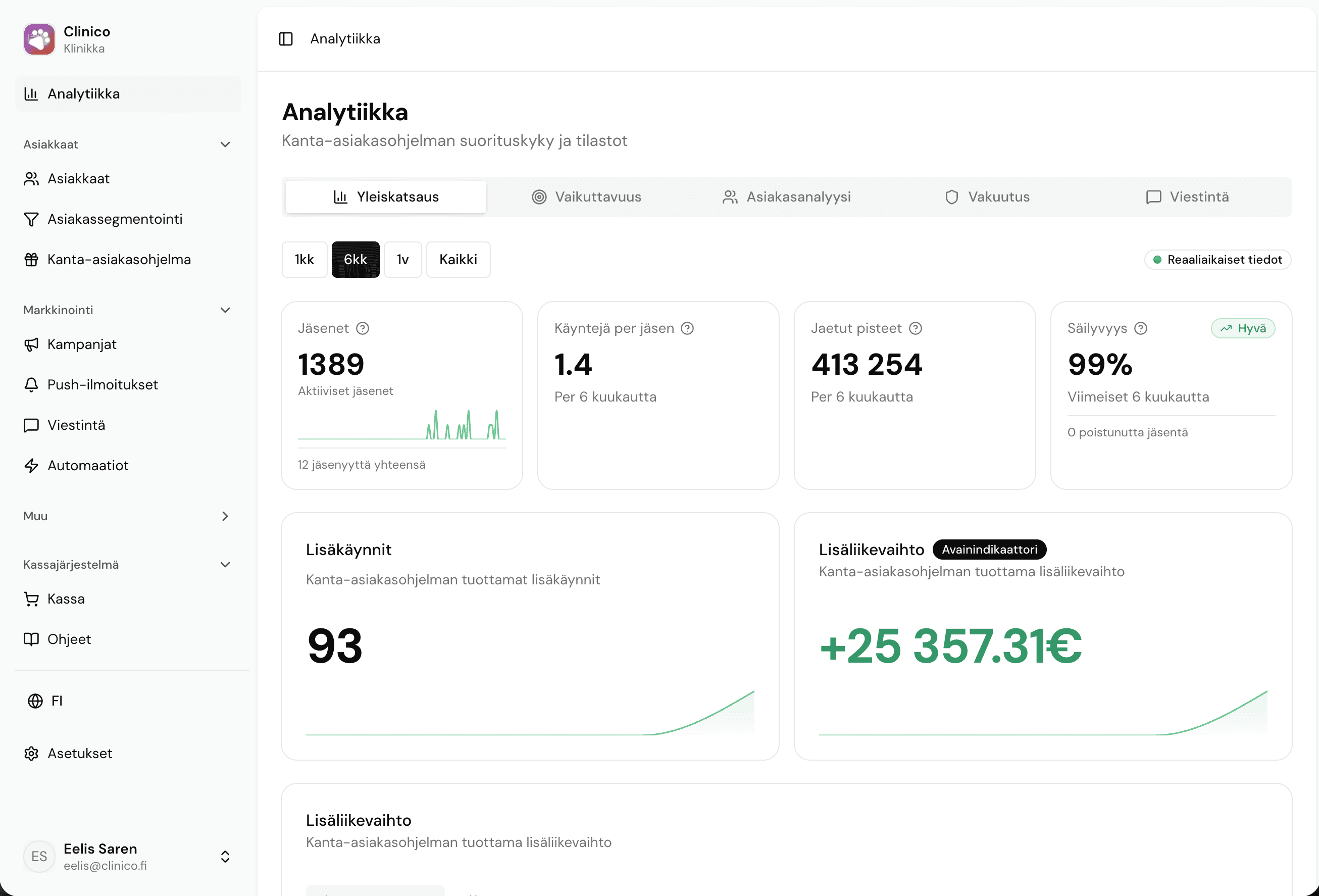Click the Jäsenet sparkline chart
1319x896 pixels.
pyautogui.click(x=402, y=426)
